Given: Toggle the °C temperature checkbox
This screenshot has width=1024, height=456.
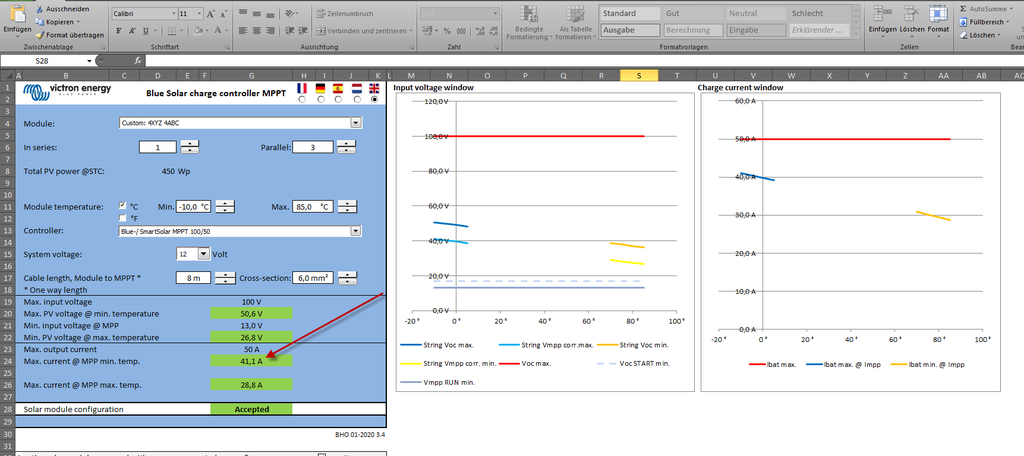Looking at the screenshot, I should coord(122,205).
